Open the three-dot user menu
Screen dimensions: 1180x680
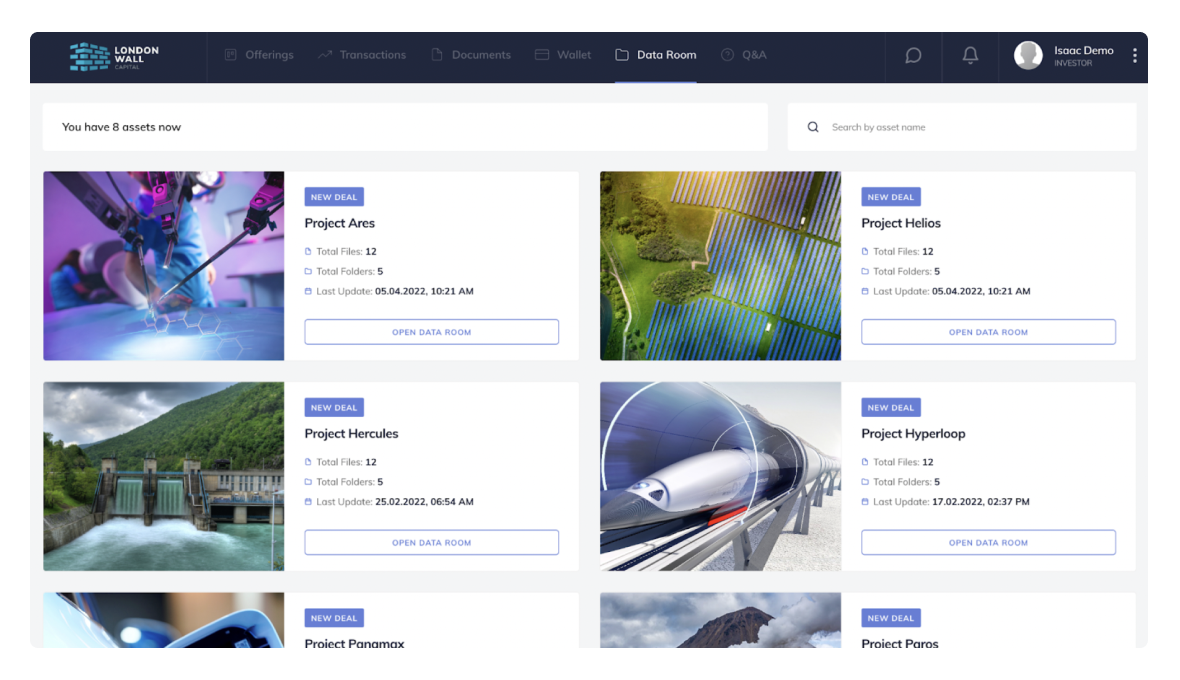coord(1134,56)
